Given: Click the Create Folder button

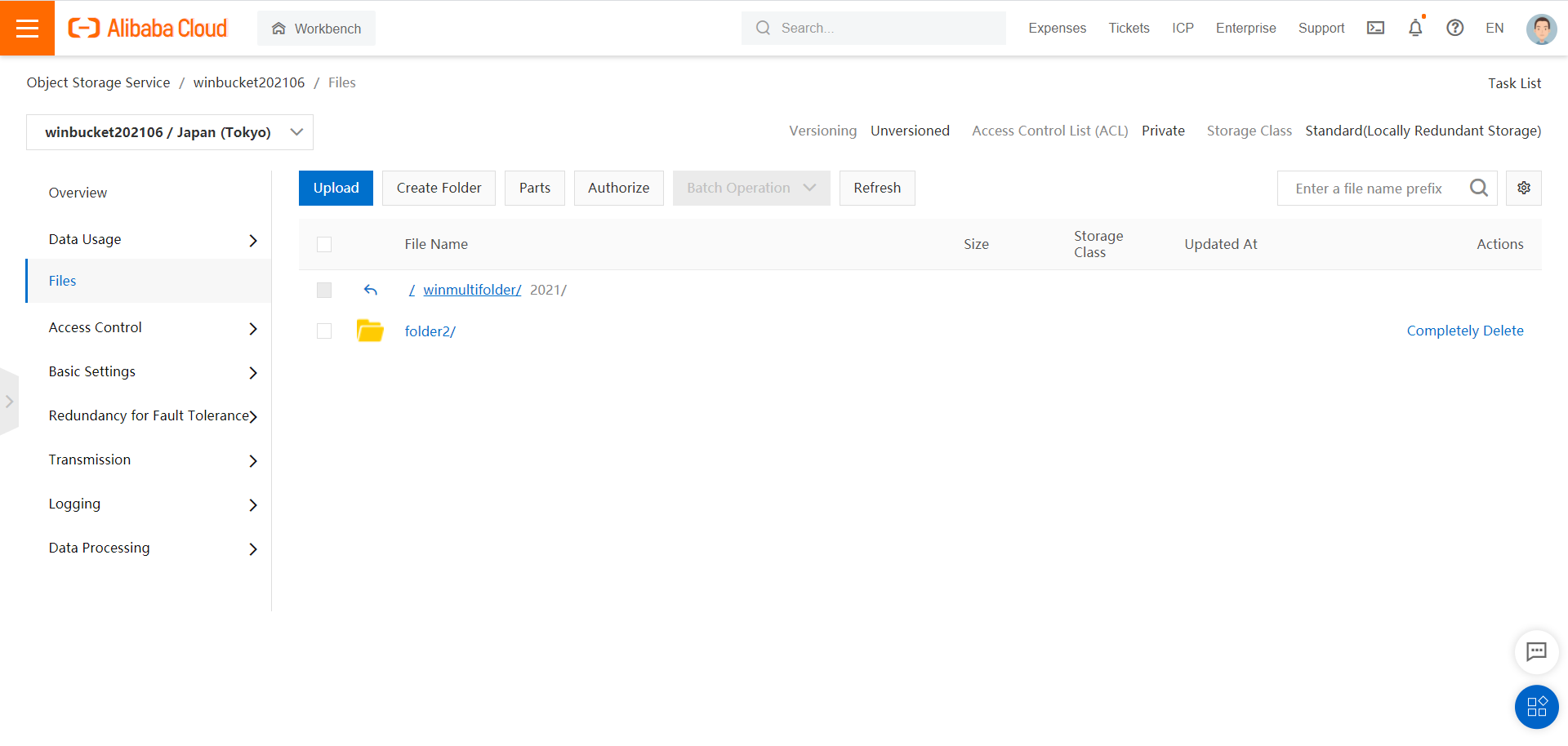Looking at the screenshot, I should pyautogui.click(x=439, y=188).
